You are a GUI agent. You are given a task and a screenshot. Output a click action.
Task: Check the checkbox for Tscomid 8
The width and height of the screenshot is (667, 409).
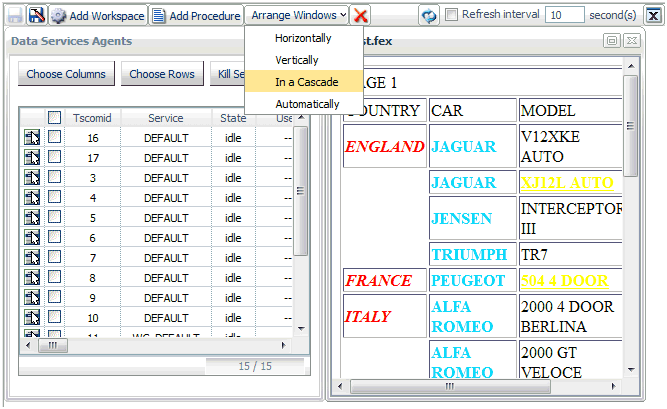(x=54, y=277)
